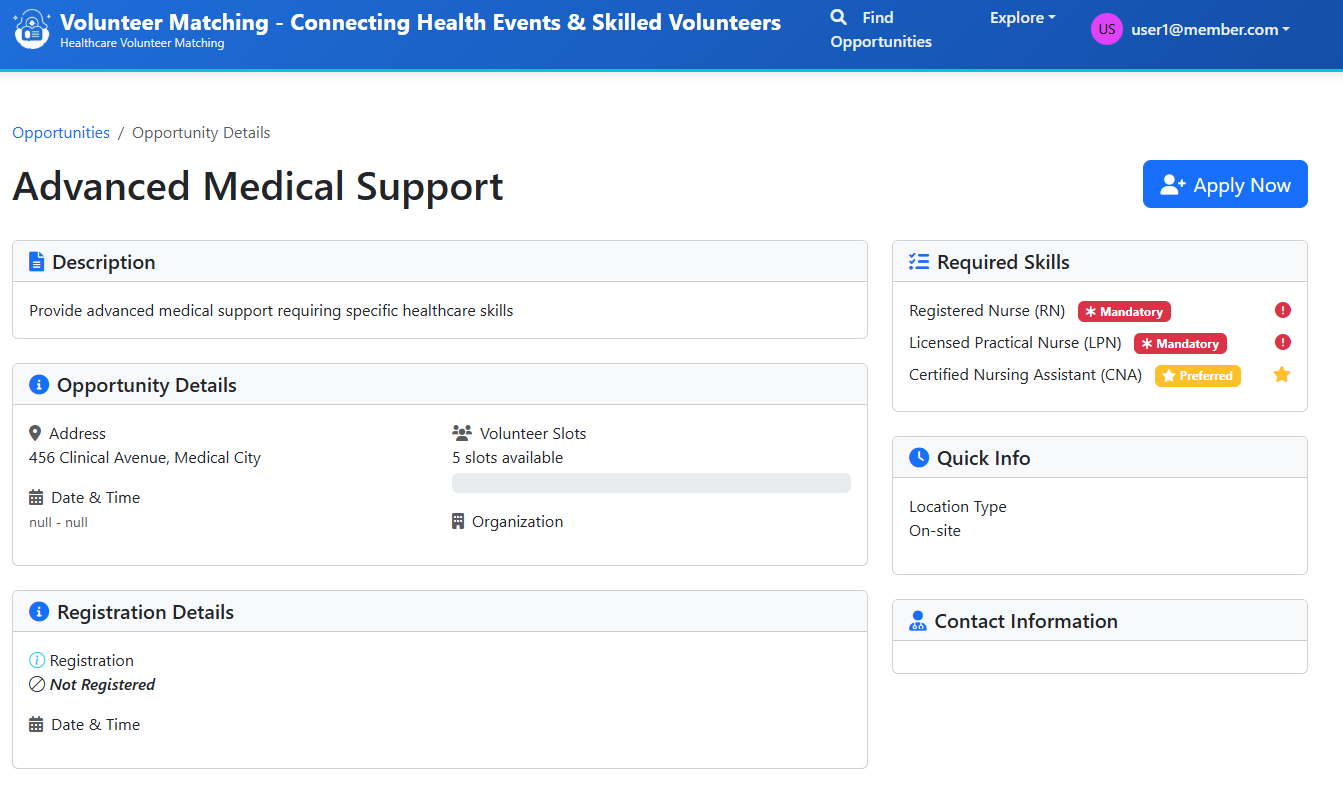Image resolution: width=1343 pixels, height=790 pixels.
Task: Open Find Opportunities in the navbar
Action: tap(880, 30)
